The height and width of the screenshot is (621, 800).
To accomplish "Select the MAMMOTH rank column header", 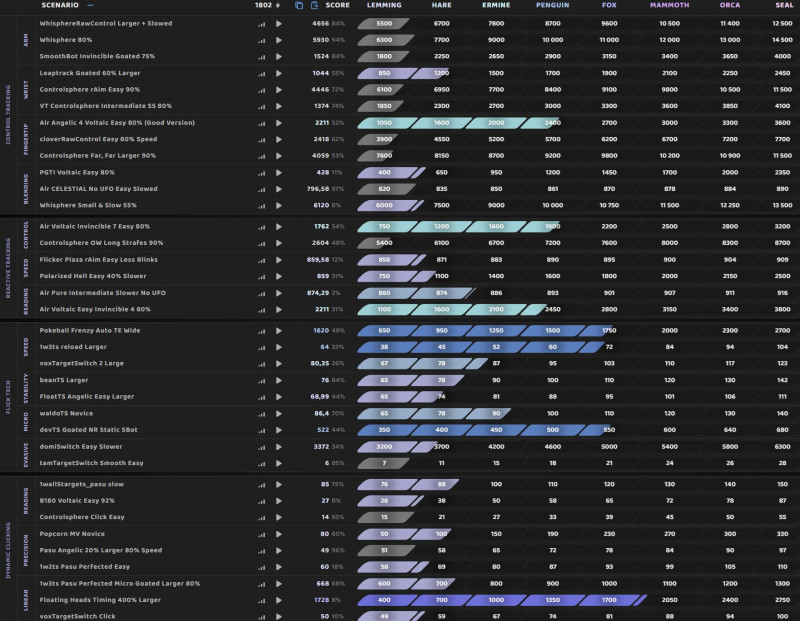I will [x=669, y=5].
